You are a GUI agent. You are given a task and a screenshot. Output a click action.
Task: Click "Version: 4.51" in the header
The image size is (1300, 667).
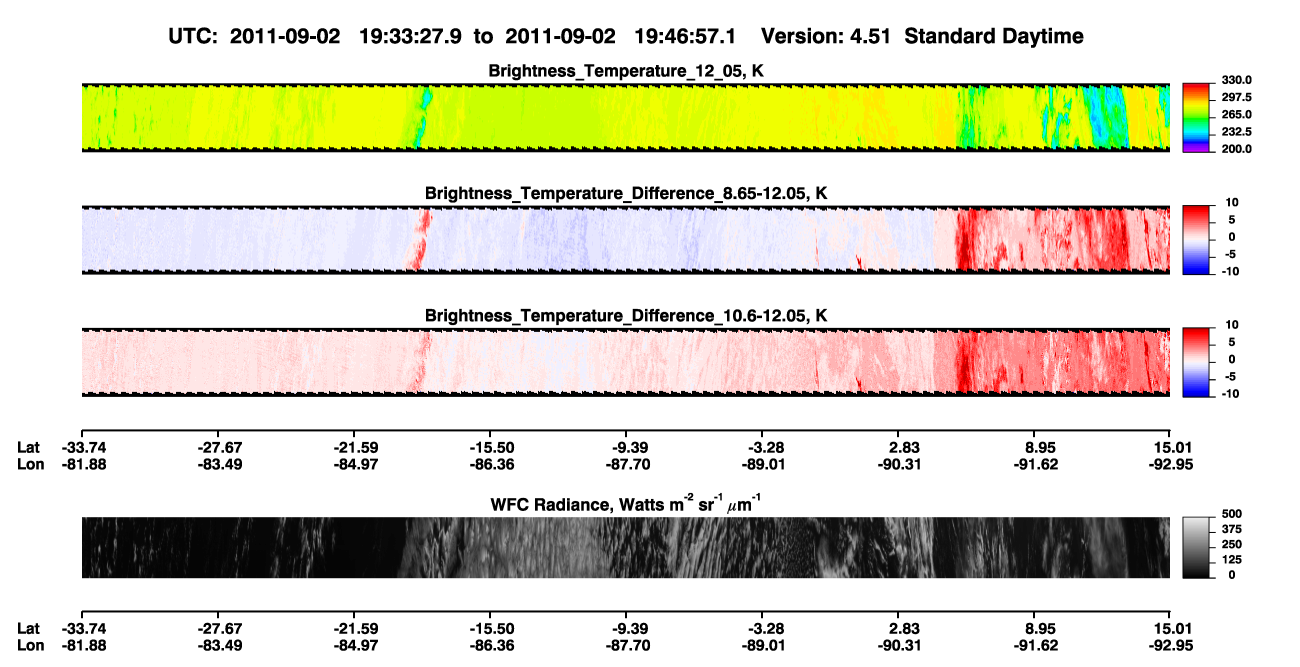click(x=825, y=36)
